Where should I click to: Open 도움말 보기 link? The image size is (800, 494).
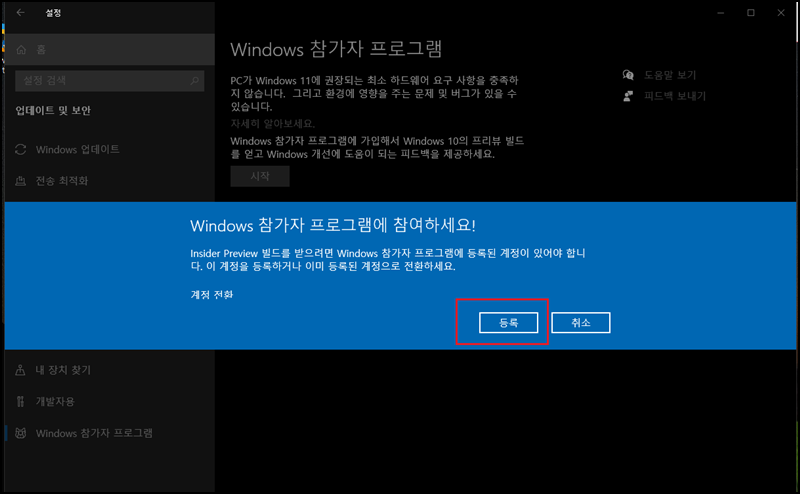[670, 75]
